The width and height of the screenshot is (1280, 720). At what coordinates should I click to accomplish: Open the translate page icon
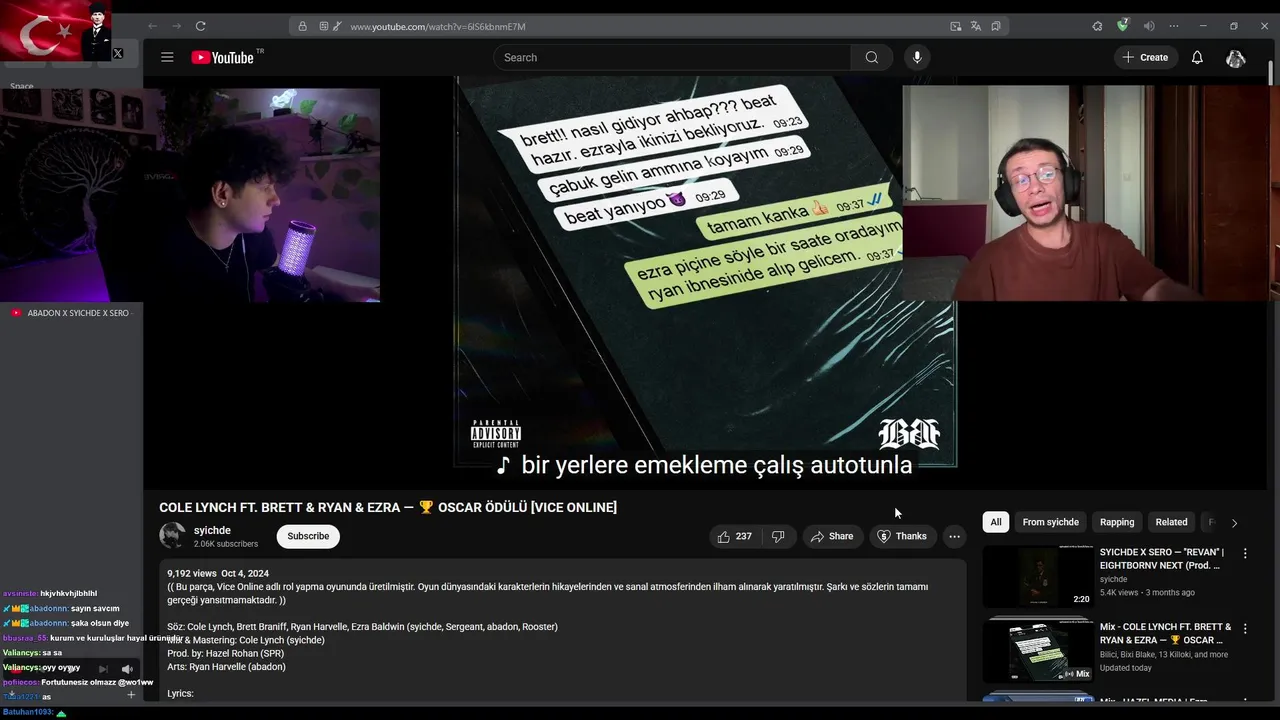[x=976, y=26]
